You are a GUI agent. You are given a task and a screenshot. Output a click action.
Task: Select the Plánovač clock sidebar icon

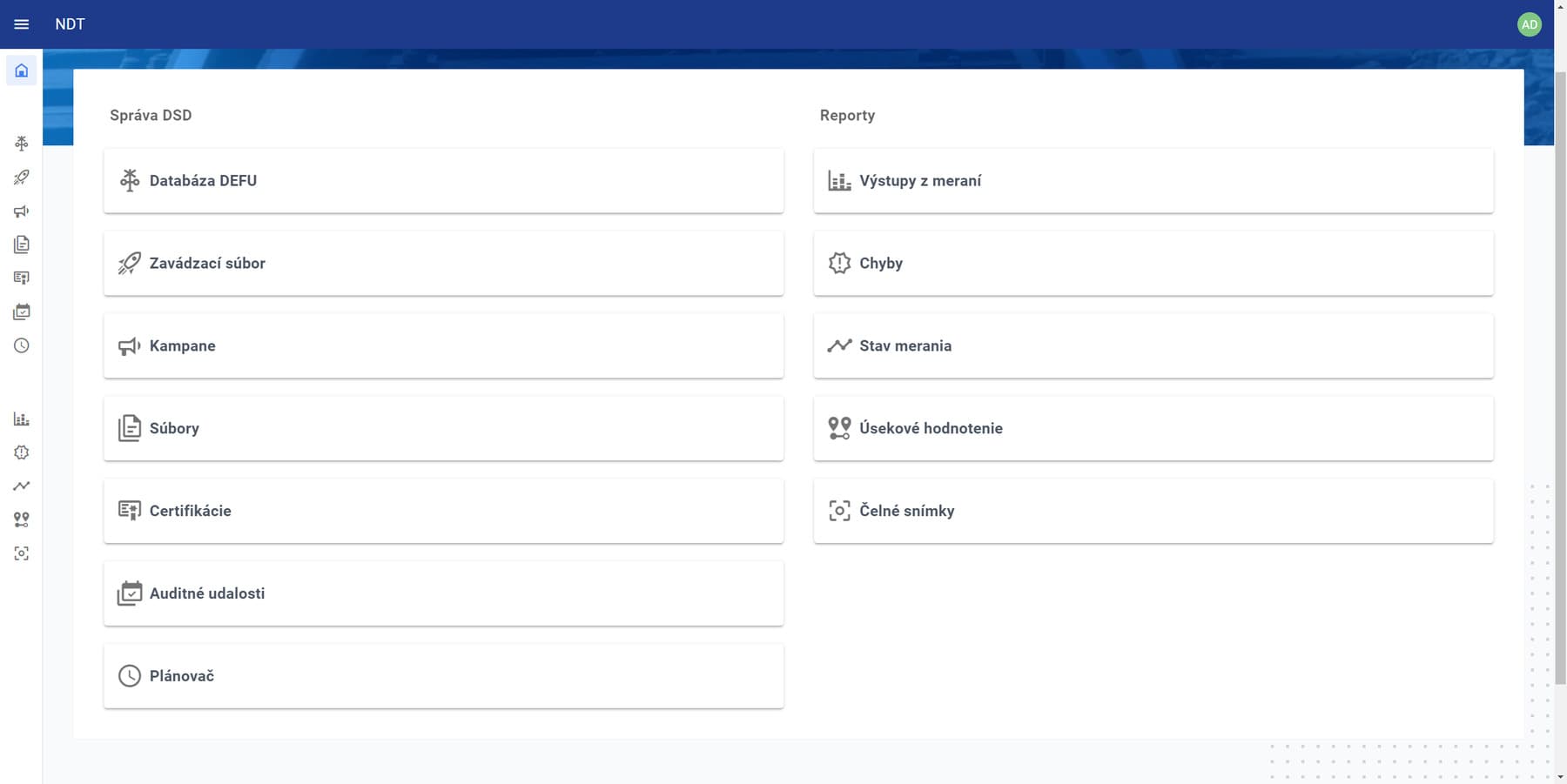click(x=22, y=345)
